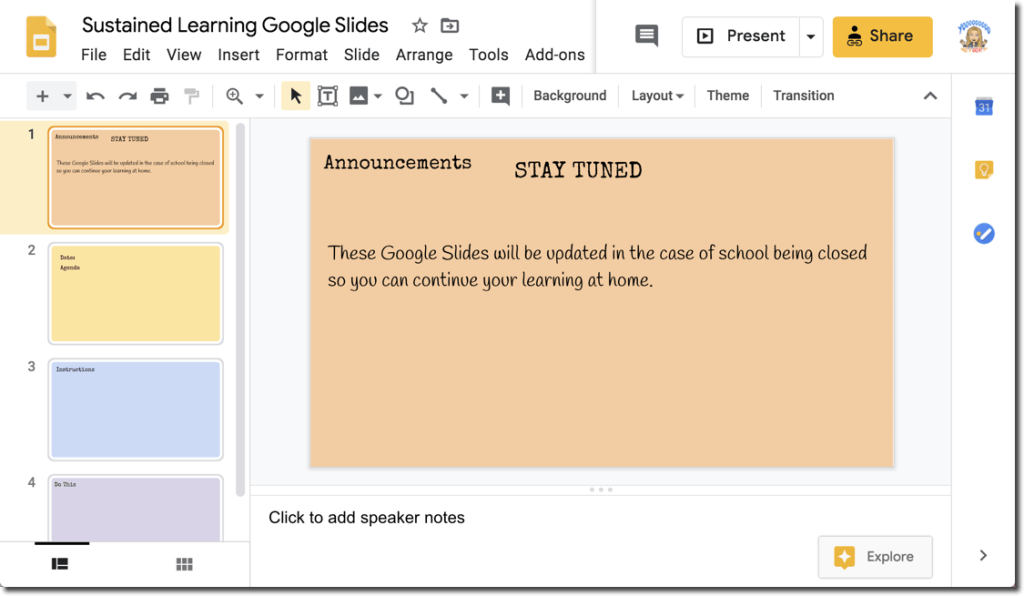The height and width of the screenshot is (596, 1024).
Task: Open Google Calendar side panel icon
Action: point(984,106)
